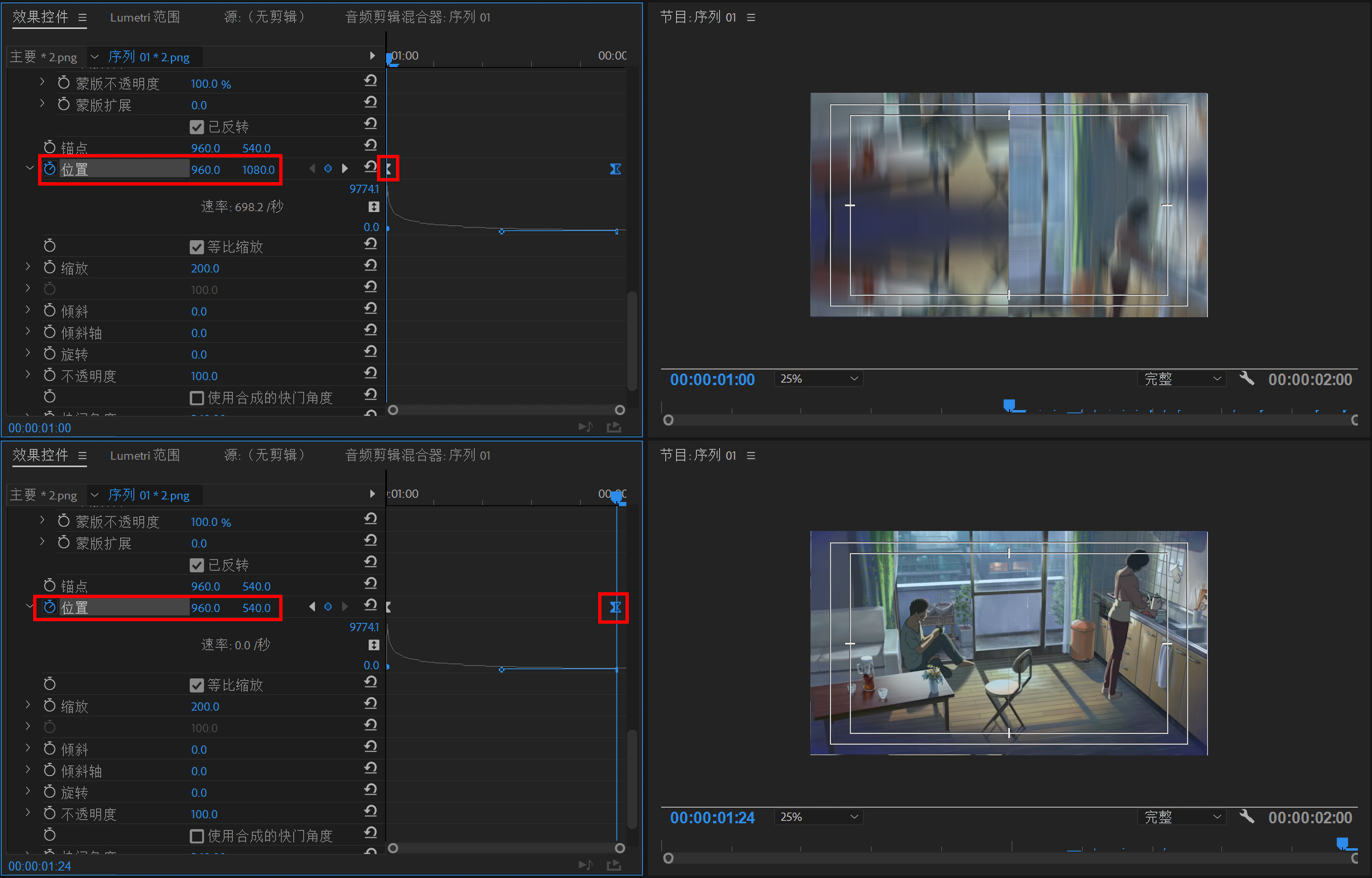
Task: Select 效果控件 tab in bottom panel
Action: coord(41,455)
